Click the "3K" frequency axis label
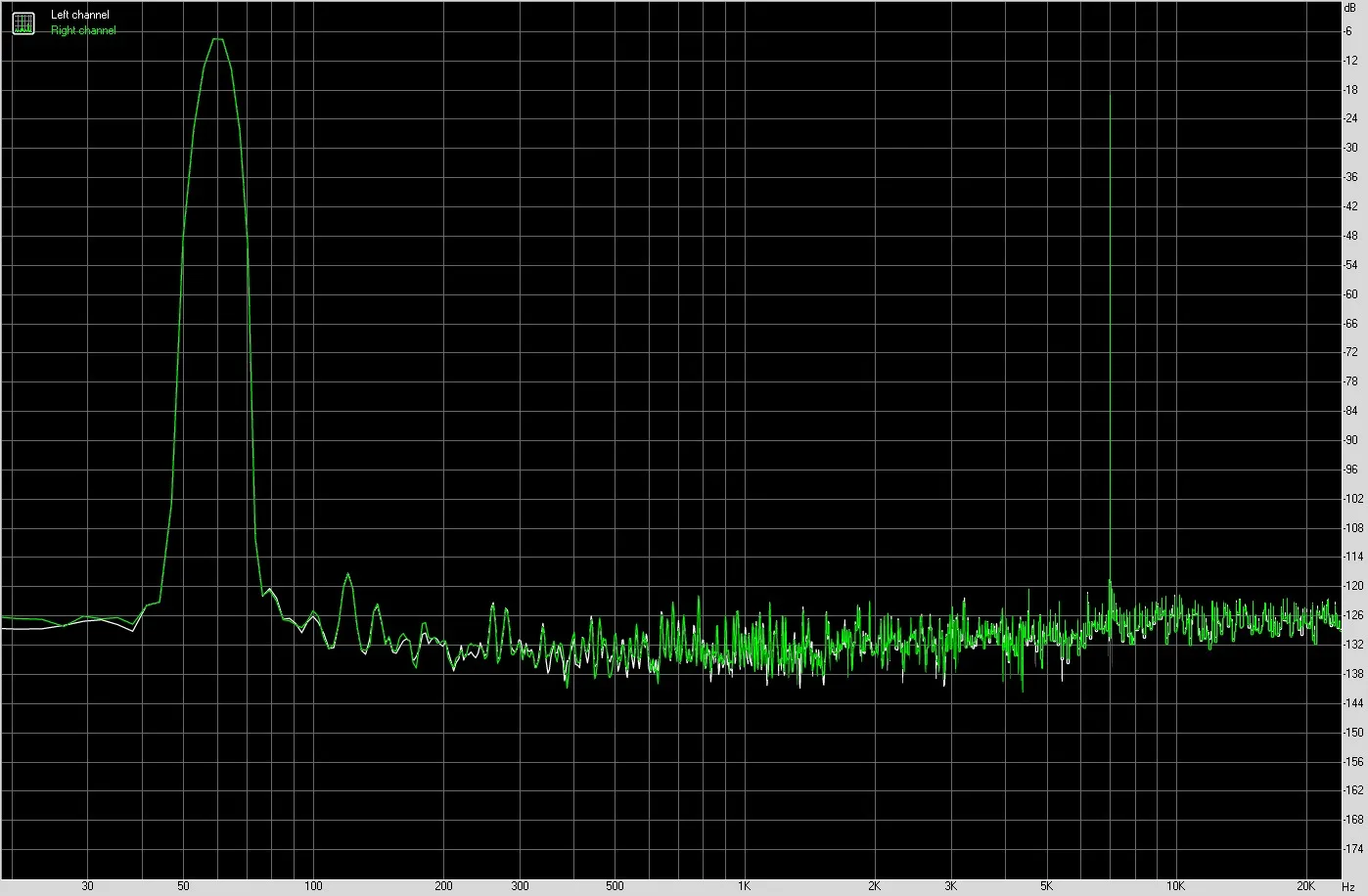 pyautogui.click(x=951, y=886)
